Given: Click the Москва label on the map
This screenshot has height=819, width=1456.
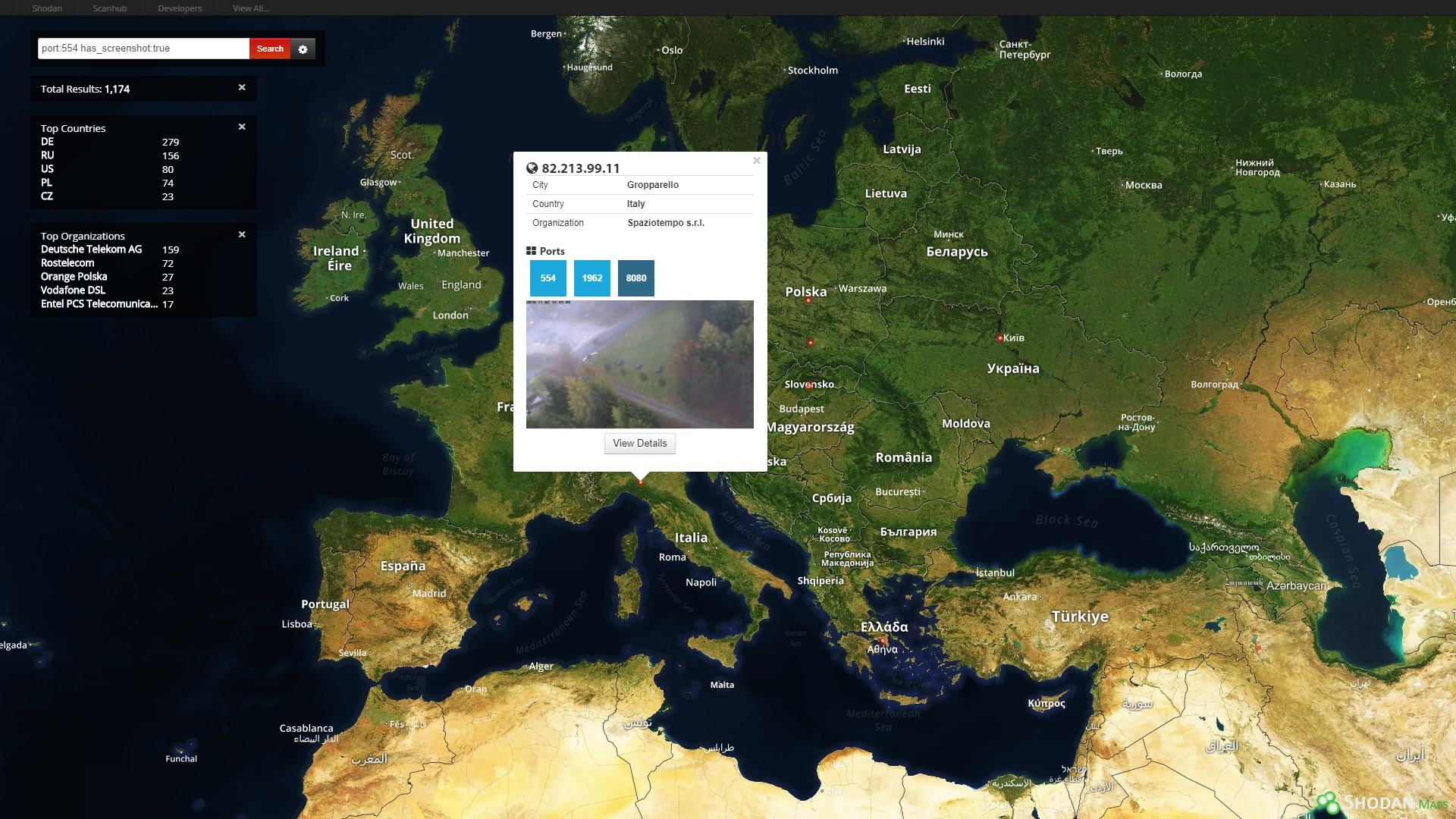Looking at the screenshot, I should (1144, 185).
